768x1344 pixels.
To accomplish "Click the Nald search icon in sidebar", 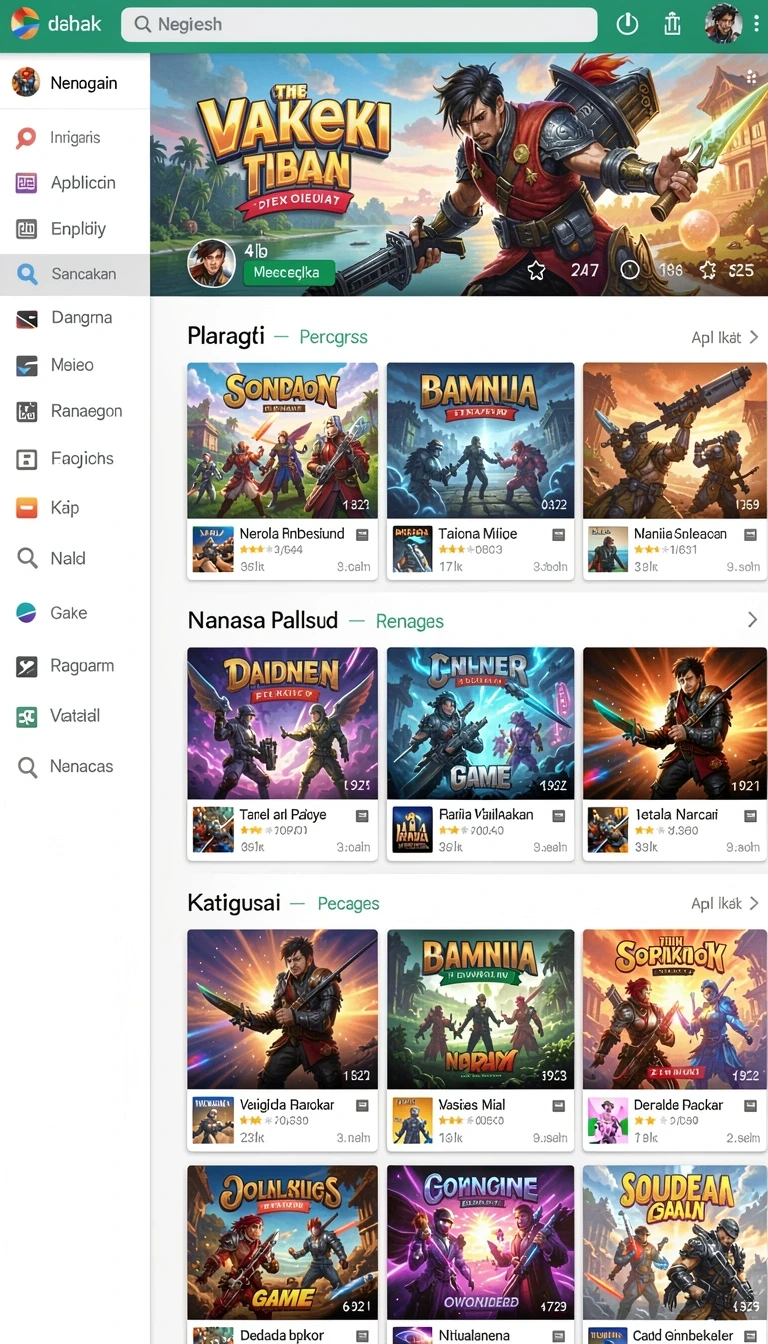I will point(27,558).
